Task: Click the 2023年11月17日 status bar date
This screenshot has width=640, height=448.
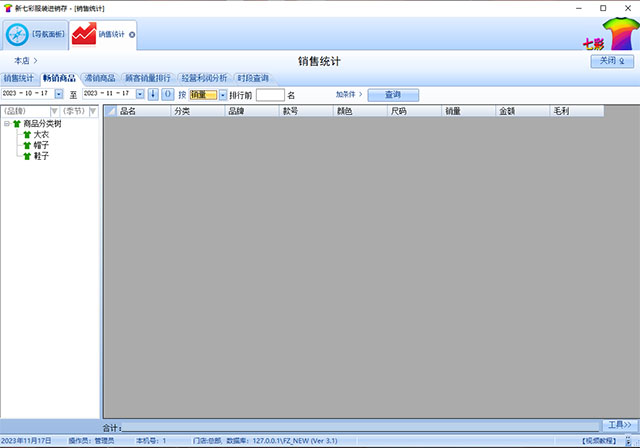Action: (x=26, y=441)
